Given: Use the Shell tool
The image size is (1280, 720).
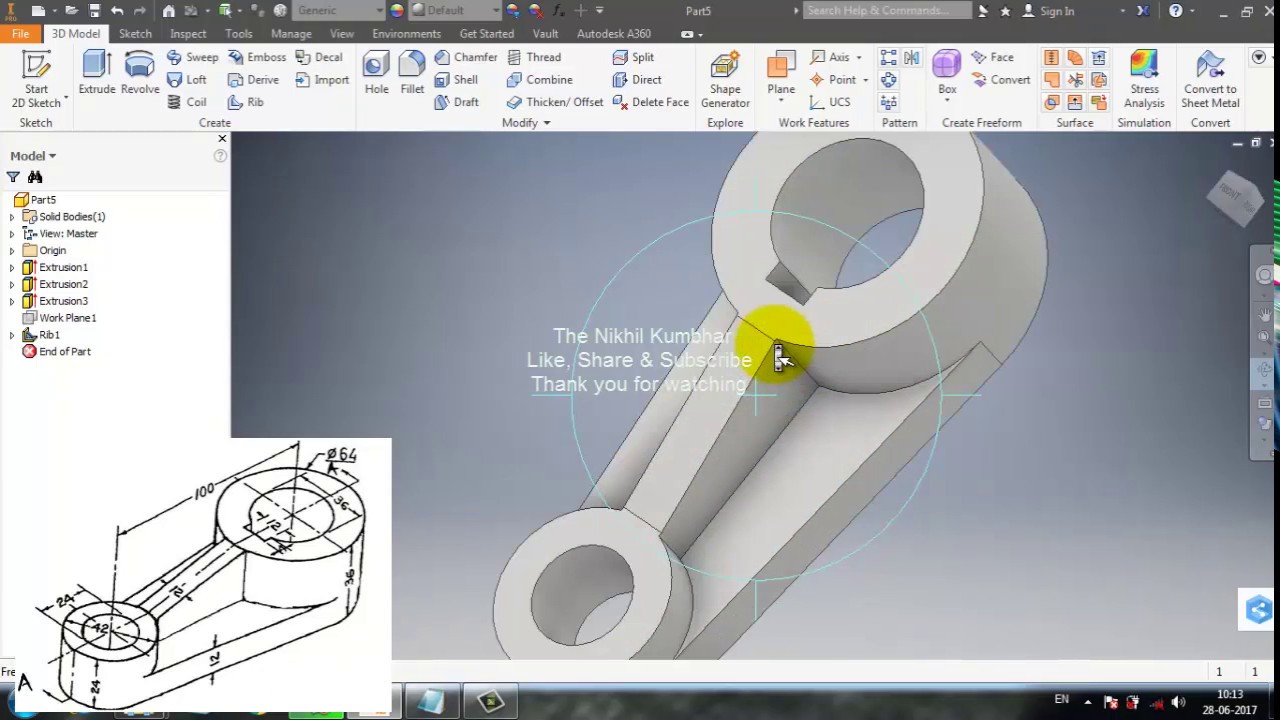Looking at the screenshot, I should [456, 80].
